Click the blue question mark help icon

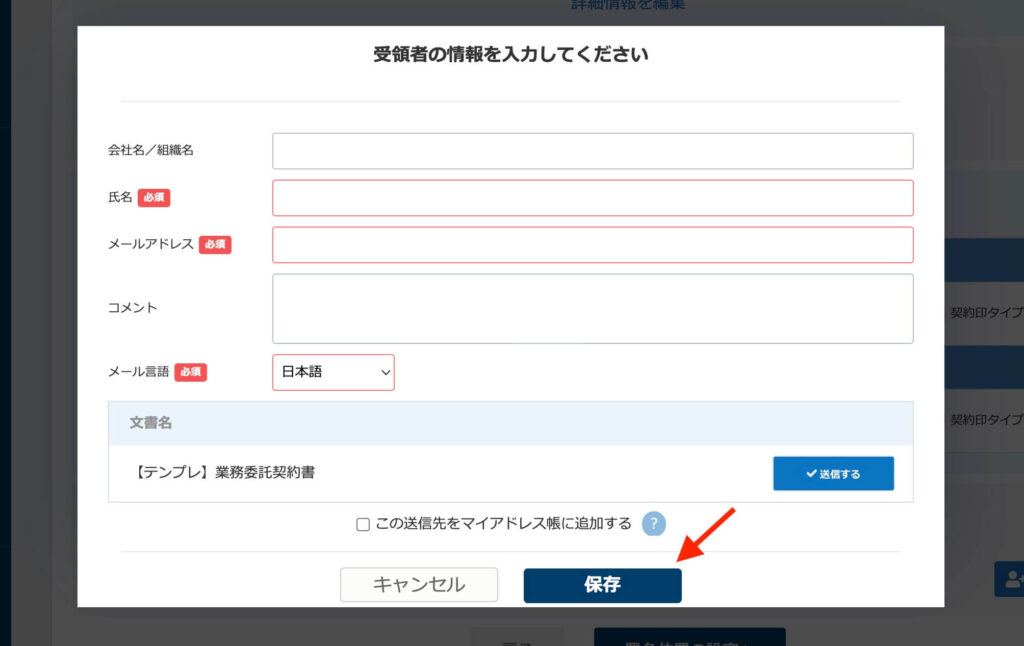point(654,523)
